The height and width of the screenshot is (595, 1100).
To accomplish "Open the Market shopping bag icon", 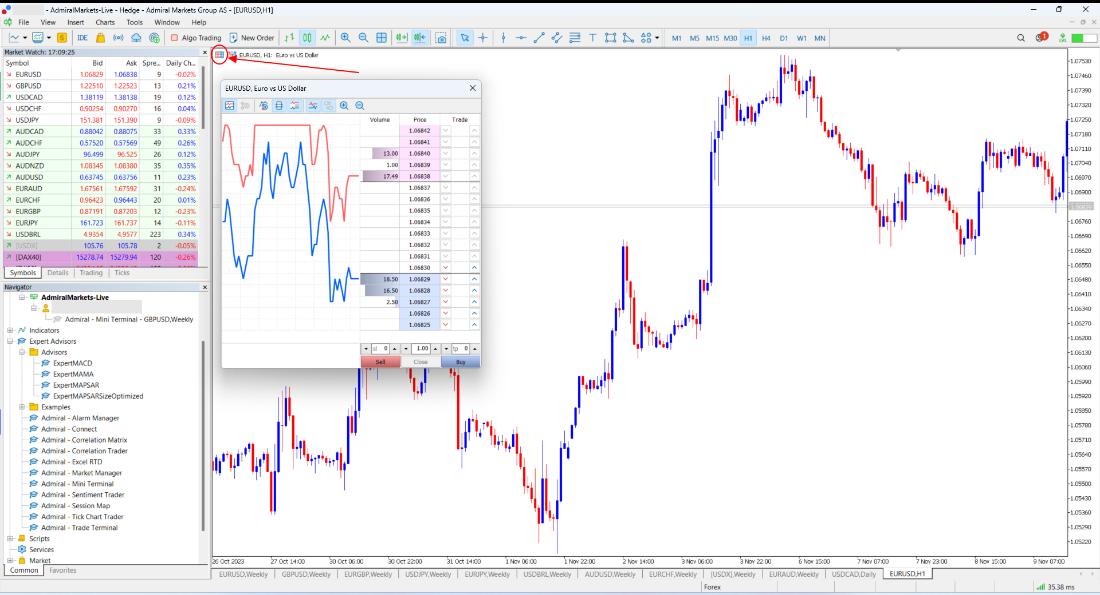I will 100,38.
